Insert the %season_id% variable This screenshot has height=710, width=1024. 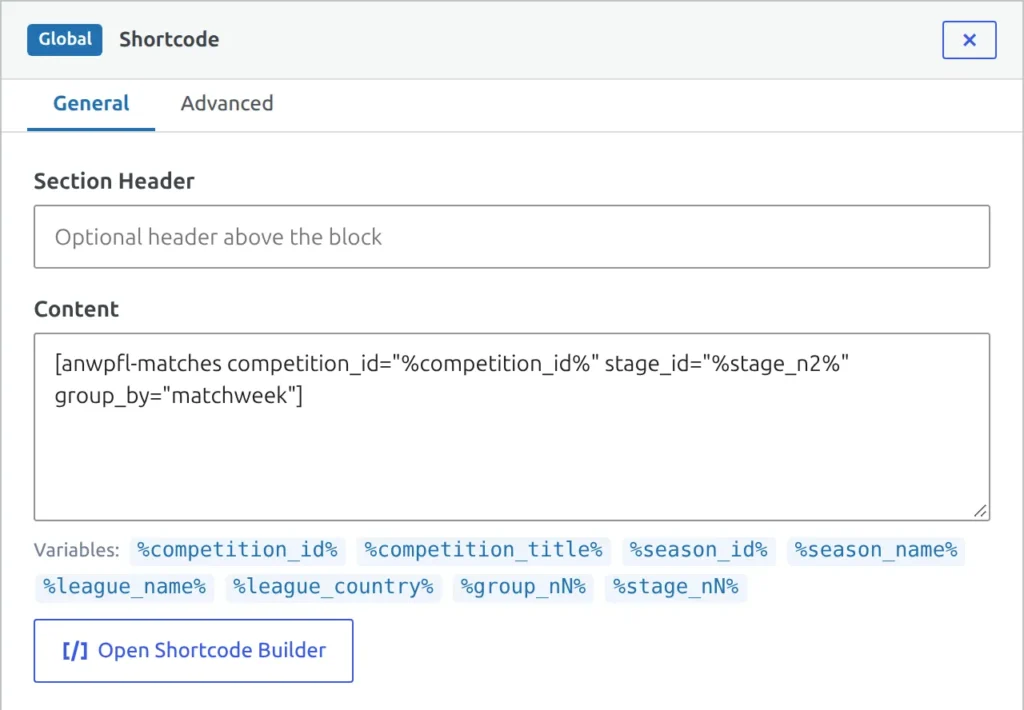tap(698, 550)
